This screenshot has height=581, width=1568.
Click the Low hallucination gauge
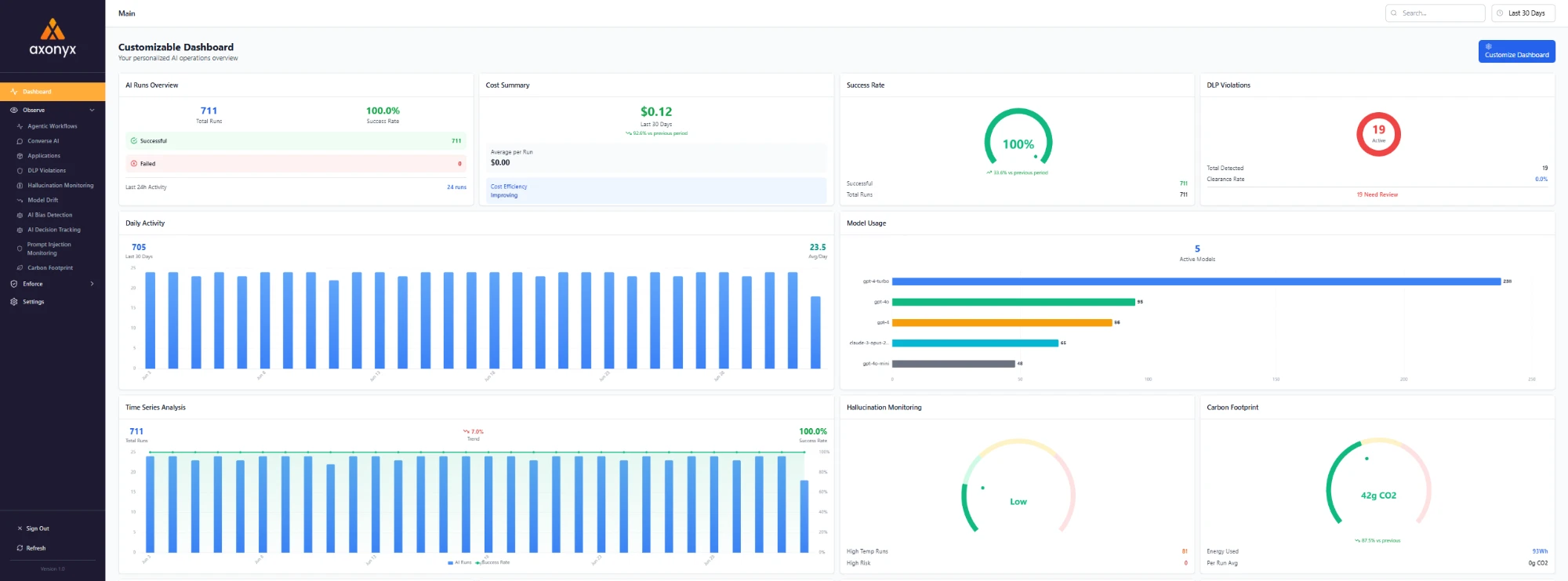(x=1018, y=486)
